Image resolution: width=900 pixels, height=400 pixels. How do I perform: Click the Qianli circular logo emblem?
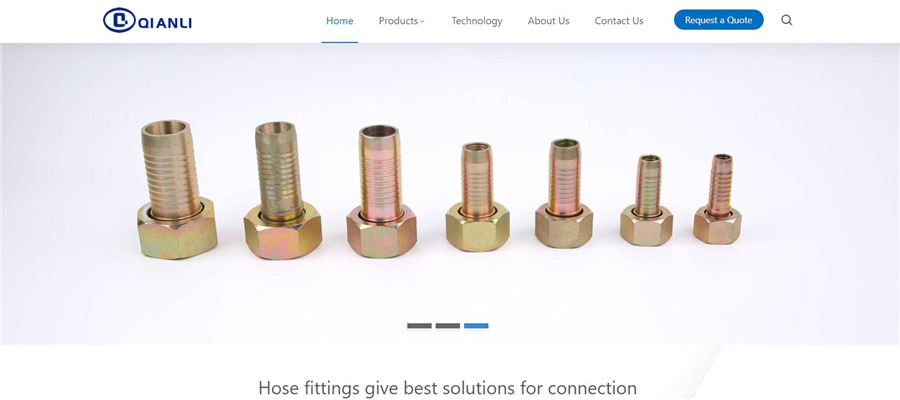point(119,20)
